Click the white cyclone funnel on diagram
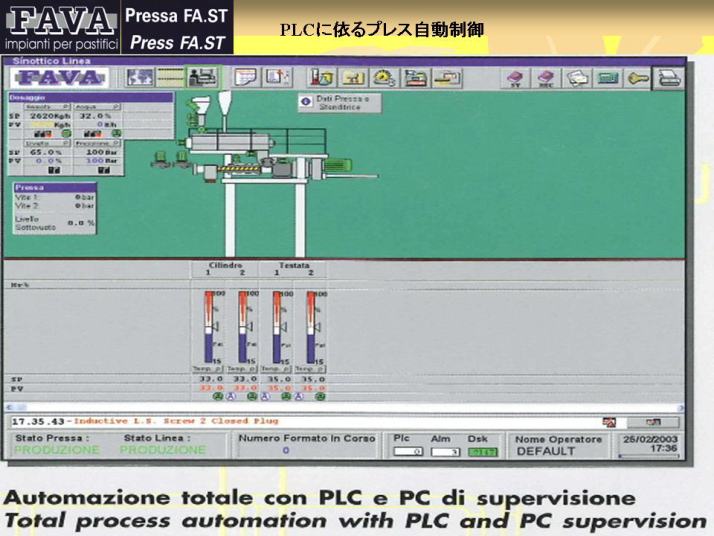The height and width of the screenshot is (536, 714). point(224,103)
